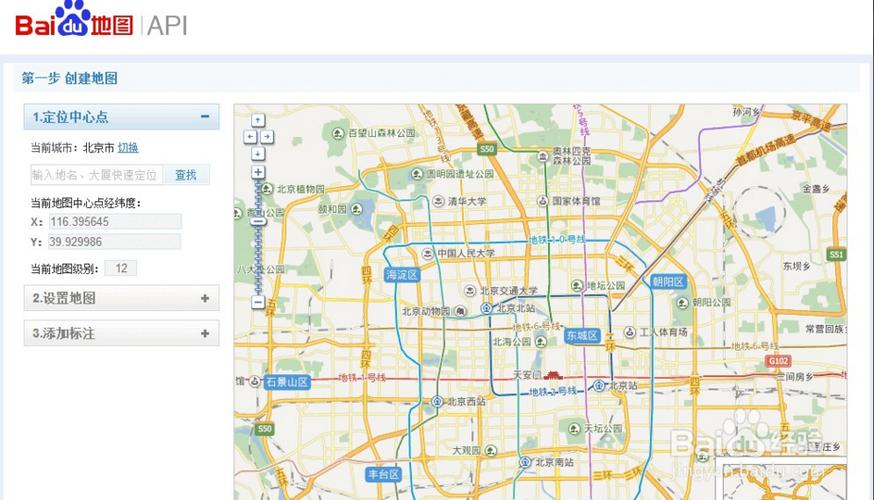
Task: Click the 丰台区 district label
Action: (383, 474)
